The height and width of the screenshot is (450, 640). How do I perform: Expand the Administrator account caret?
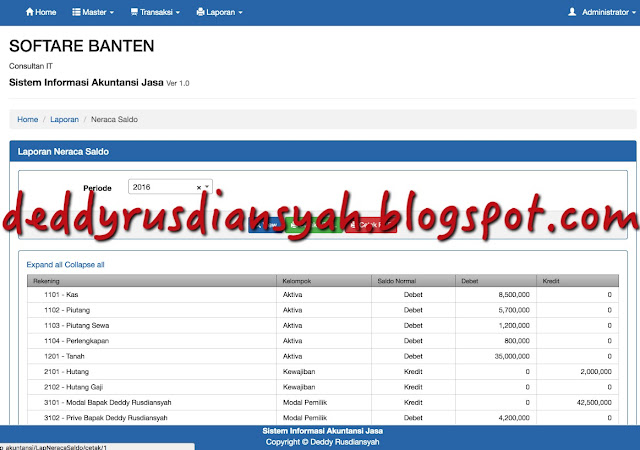634,13
